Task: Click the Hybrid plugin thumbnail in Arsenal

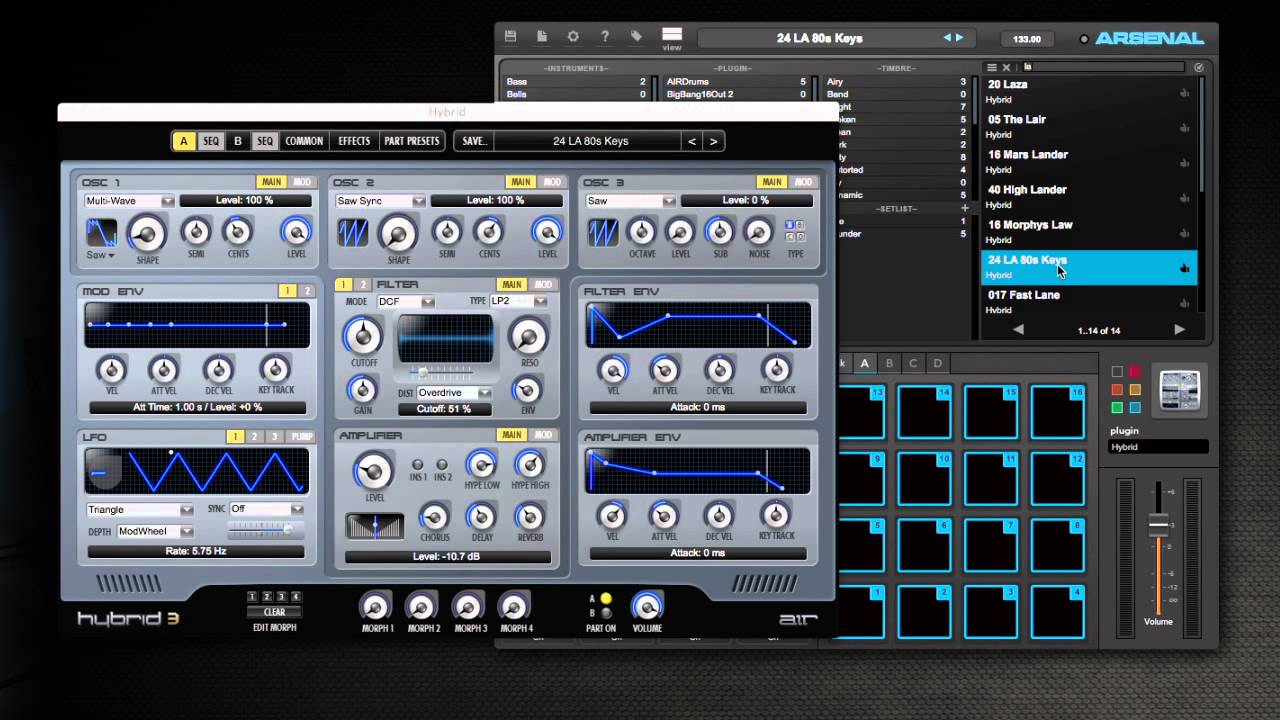Action: (1179, 391)
